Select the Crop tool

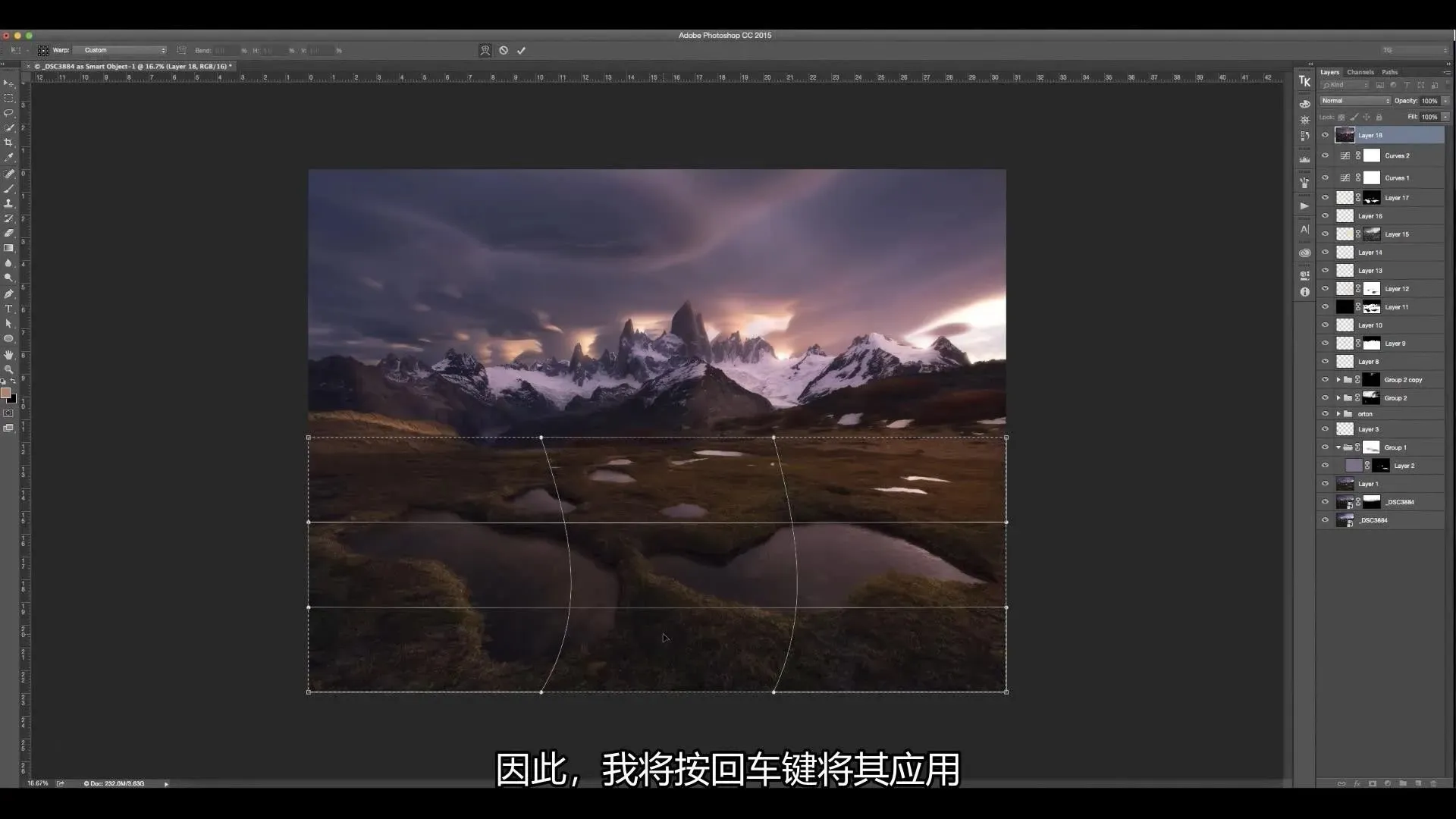click(9, 143)
